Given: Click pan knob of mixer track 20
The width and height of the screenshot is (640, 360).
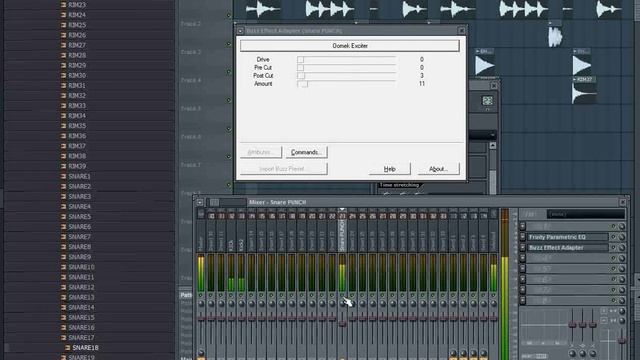Looking at the screenshot, I should (x=312, y=303).
